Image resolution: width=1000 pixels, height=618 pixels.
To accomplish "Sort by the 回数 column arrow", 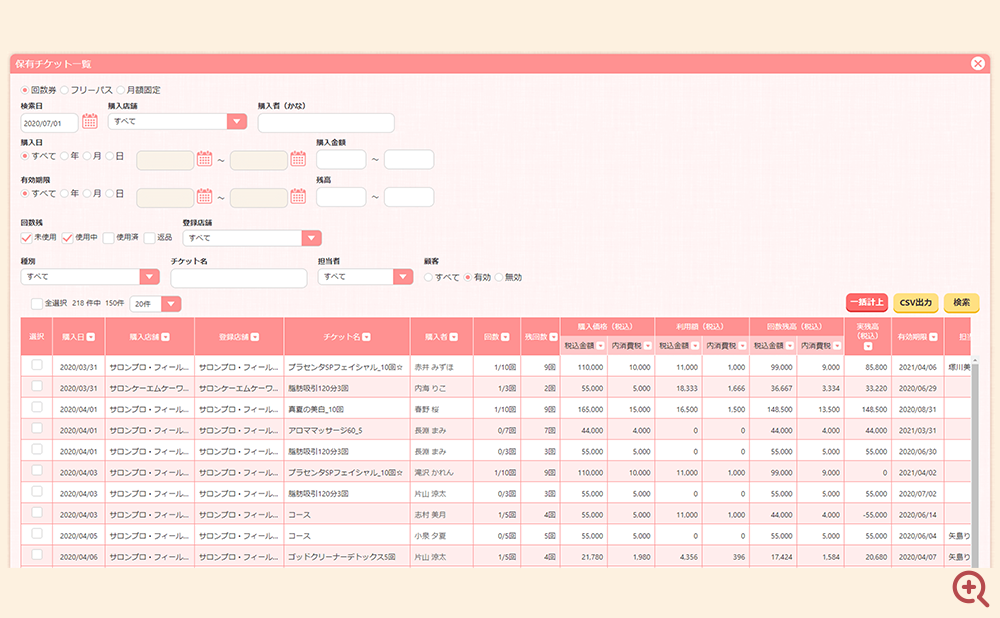I will pyautogui.click(x=505, y=337).
